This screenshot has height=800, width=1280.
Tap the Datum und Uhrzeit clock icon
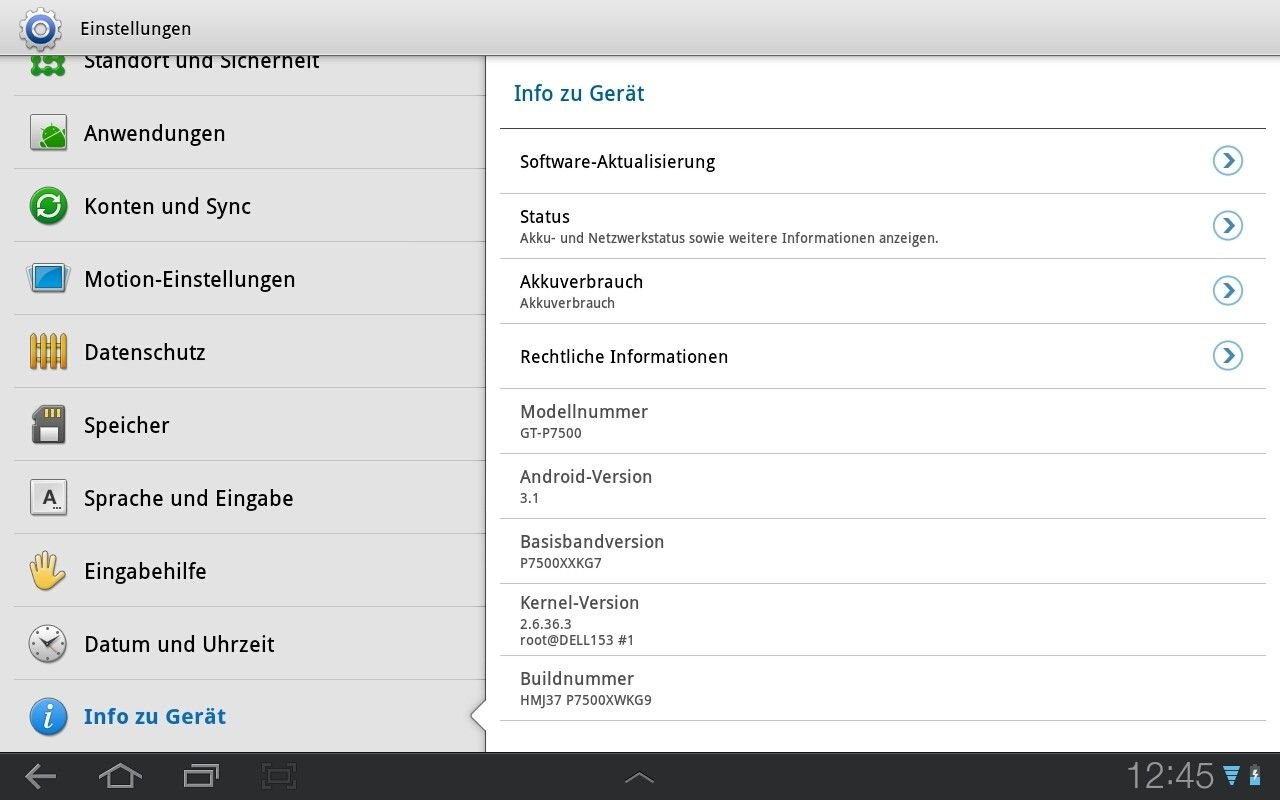48,644
